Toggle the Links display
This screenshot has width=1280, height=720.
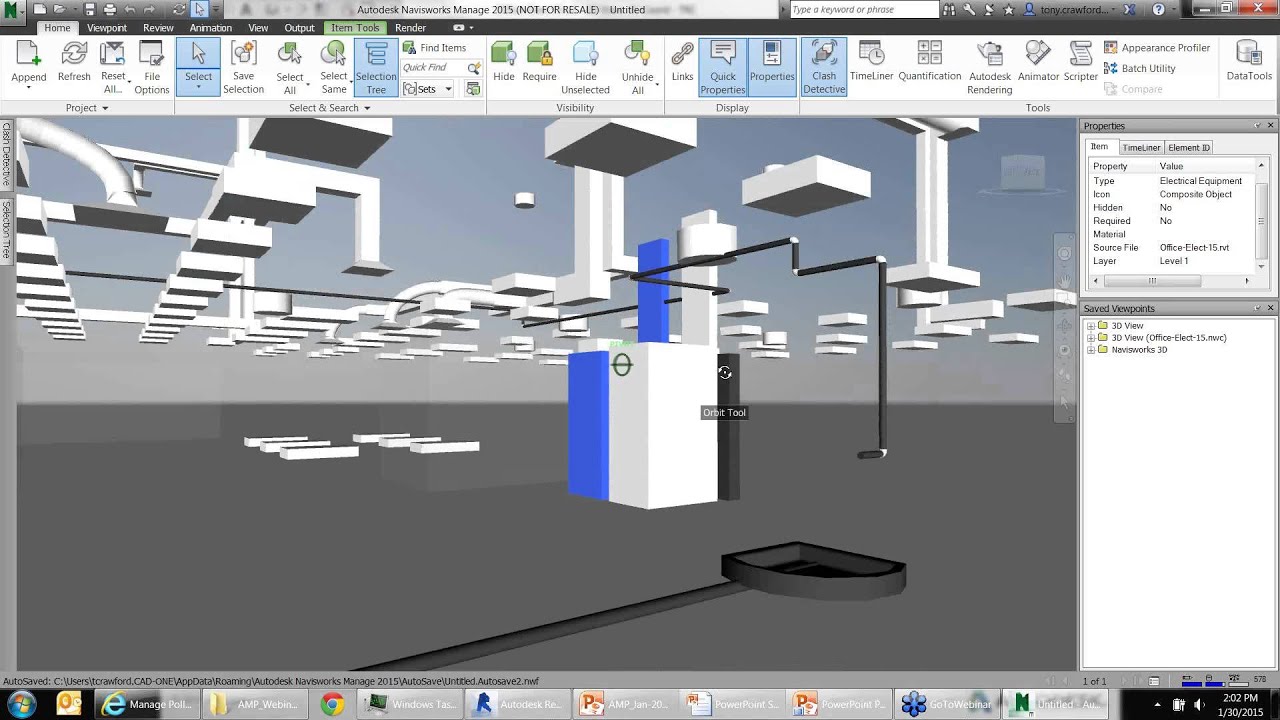[682, 62]
